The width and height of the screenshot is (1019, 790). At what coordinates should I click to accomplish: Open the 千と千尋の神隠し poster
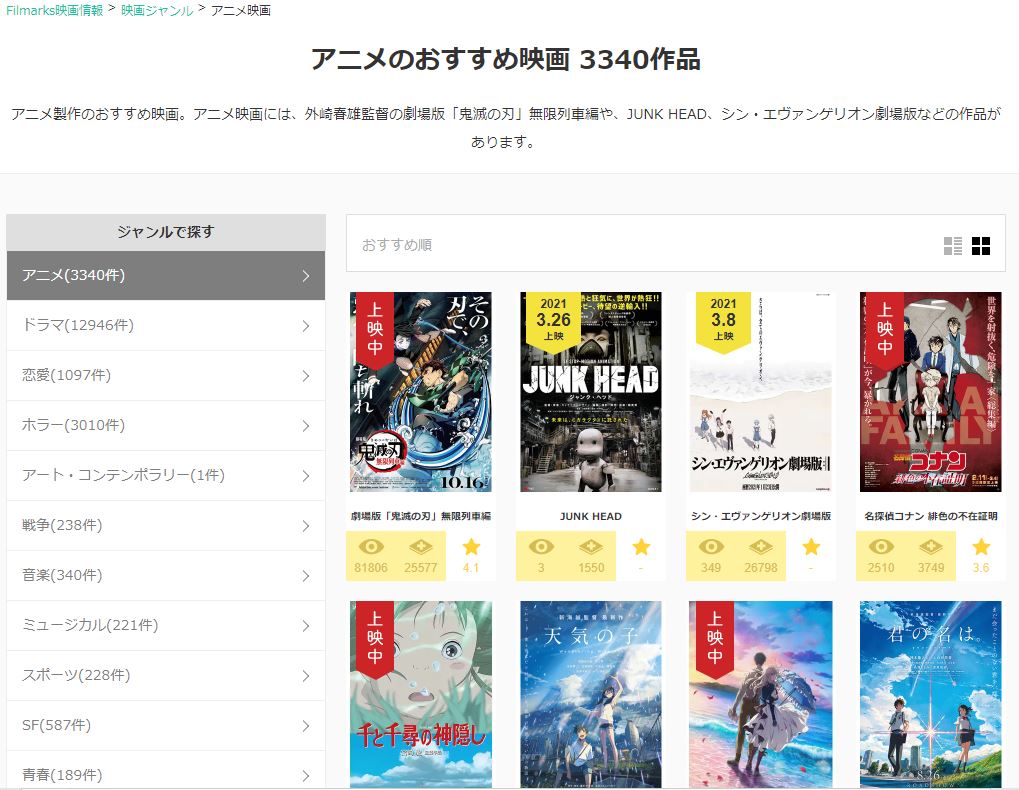click(420, 694)
